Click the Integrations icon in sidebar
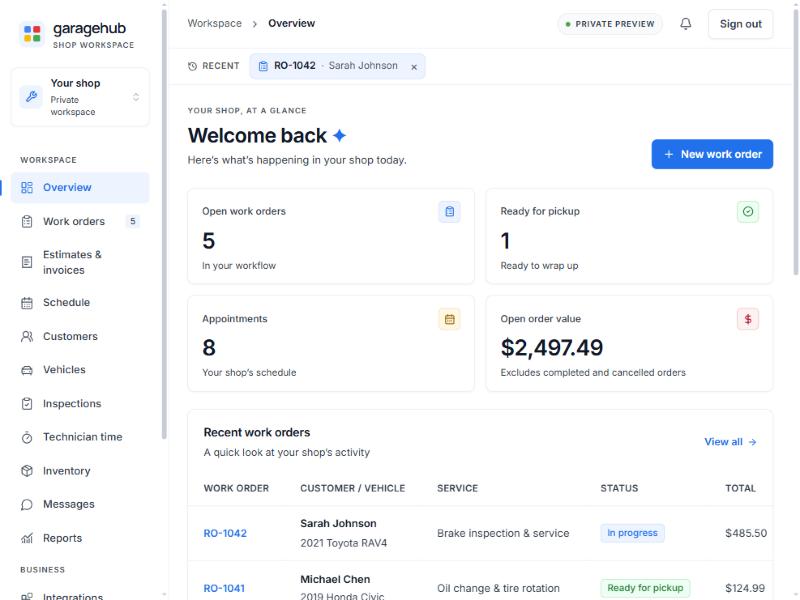800x600 pixels. (x=27, y=596)
